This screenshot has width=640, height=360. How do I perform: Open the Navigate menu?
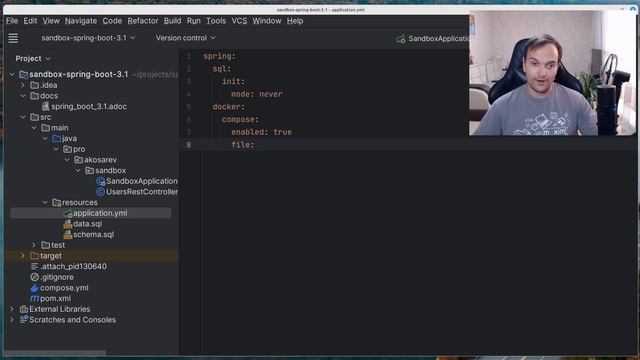click(81, 21)
